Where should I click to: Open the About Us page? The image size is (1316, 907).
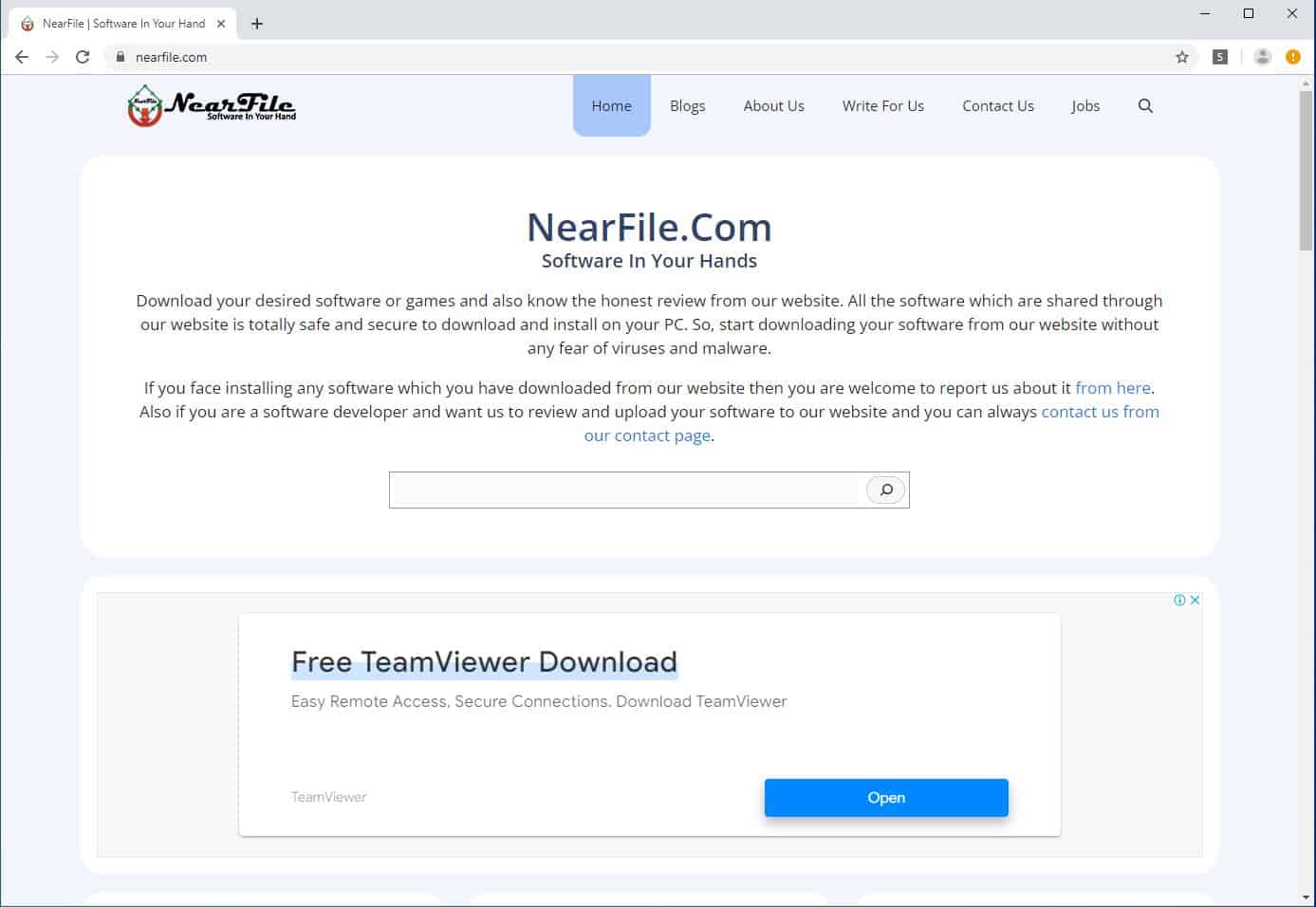click(774, 105)
